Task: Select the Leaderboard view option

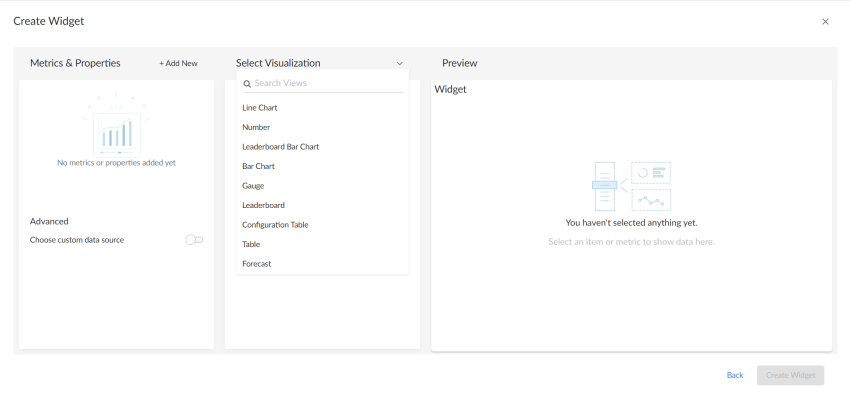Action: (263, 205)
